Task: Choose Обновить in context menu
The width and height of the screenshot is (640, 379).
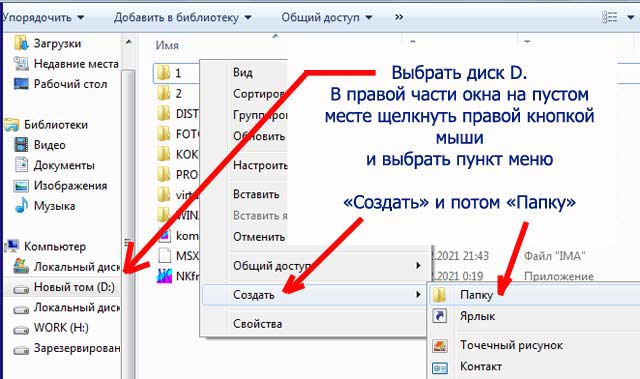Action: [259, 136]
